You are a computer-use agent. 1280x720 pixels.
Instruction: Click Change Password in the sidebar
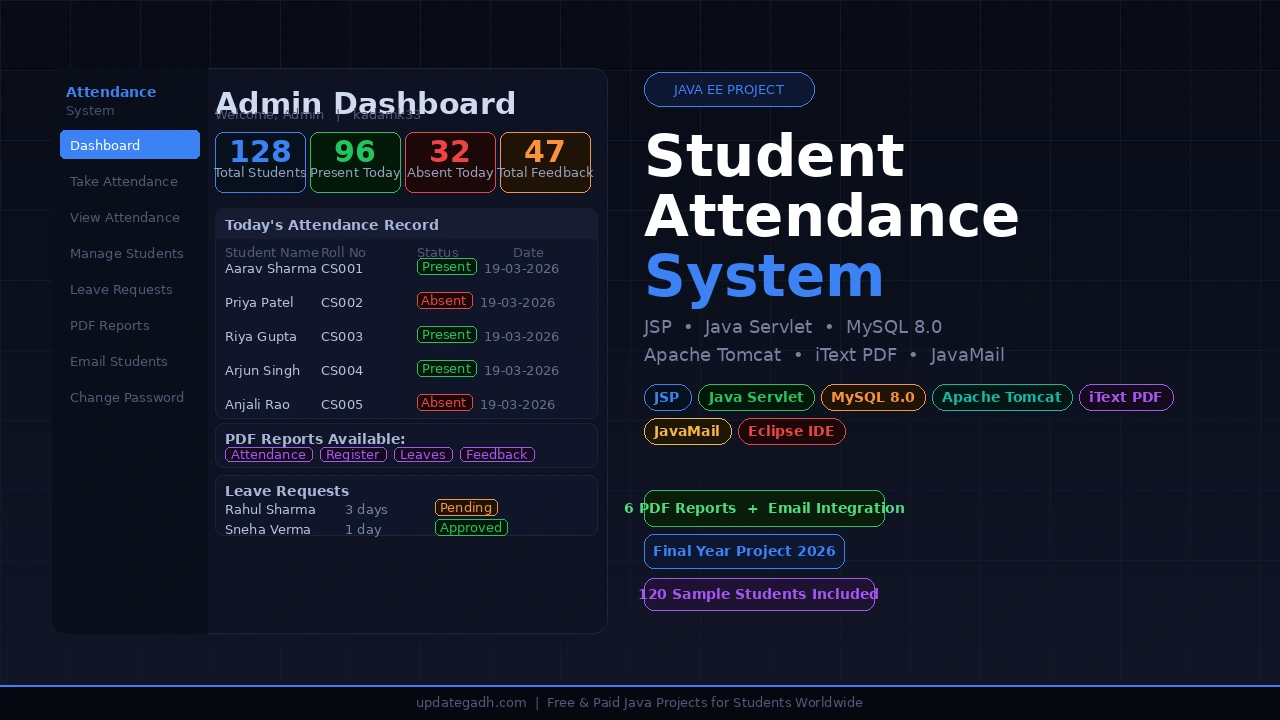click(x=127, y=397)
